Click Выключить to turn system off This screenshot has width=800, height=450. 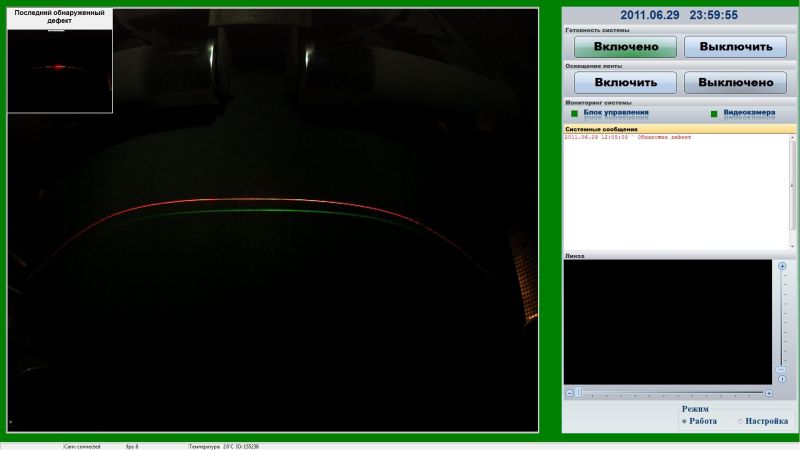[x=735, y=47]
